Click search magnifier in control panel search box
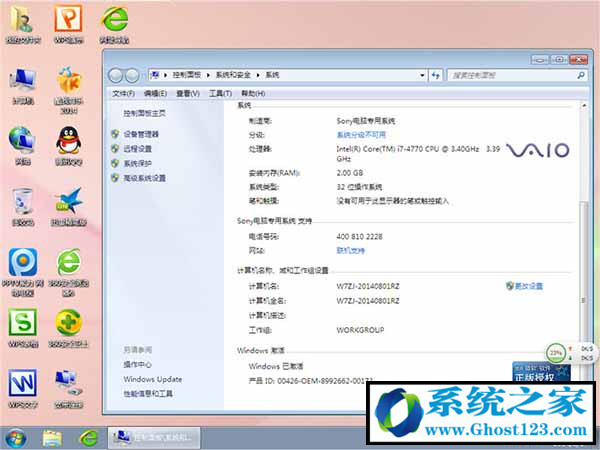The image size is (600, 450). click(x=581, y=75)
